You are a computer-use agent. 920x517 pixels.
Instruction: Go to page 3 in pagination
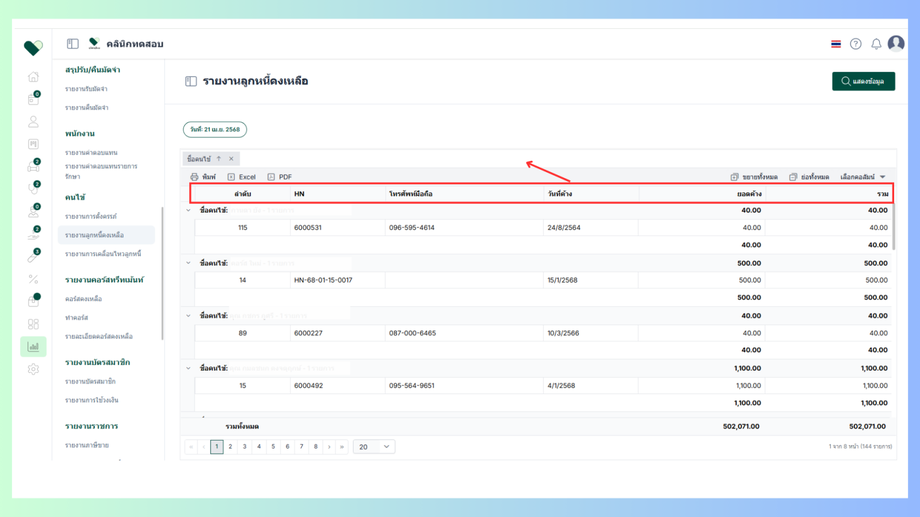[245, 447]
